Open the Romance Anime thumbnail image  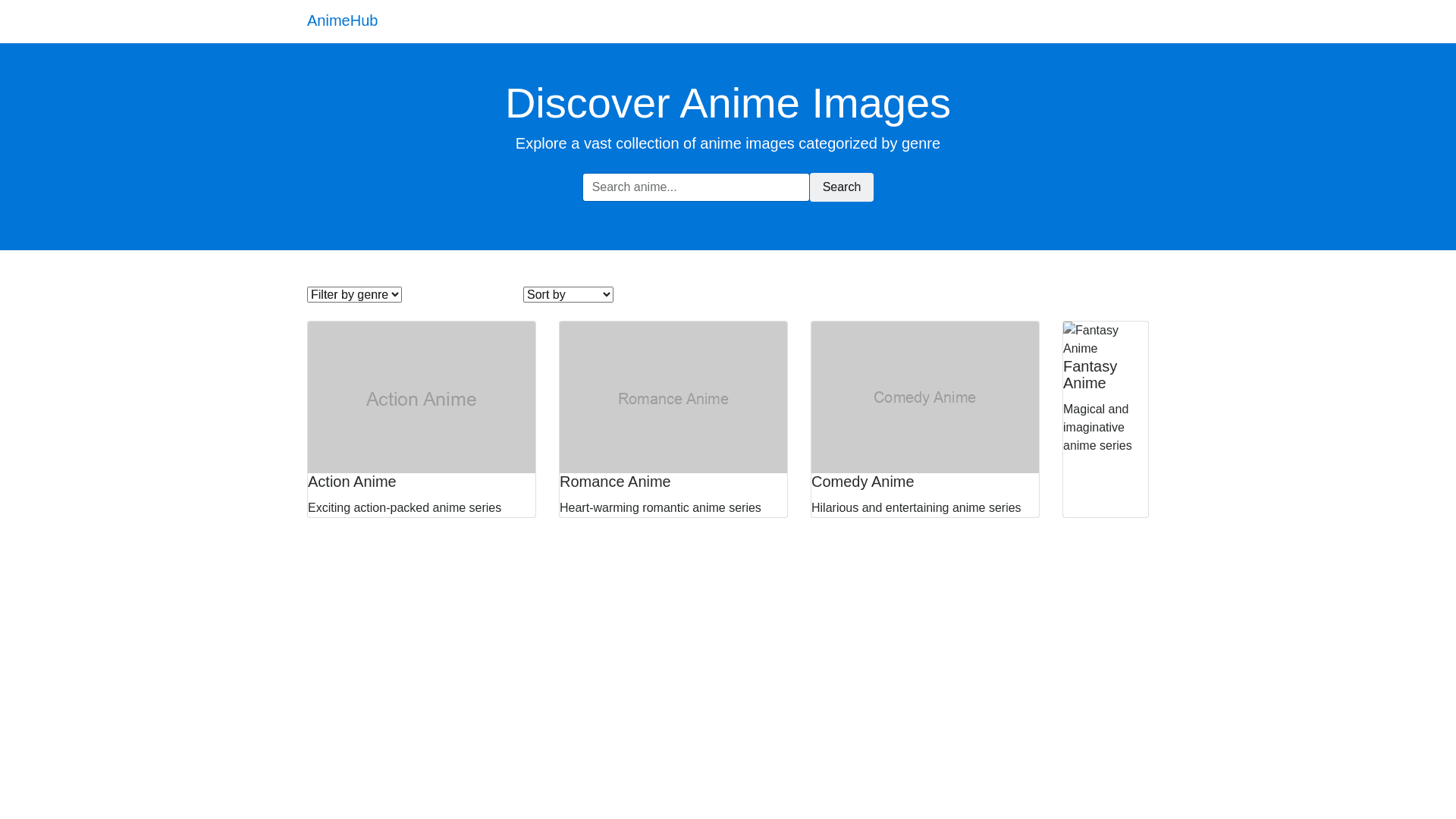tap(673, 397)
